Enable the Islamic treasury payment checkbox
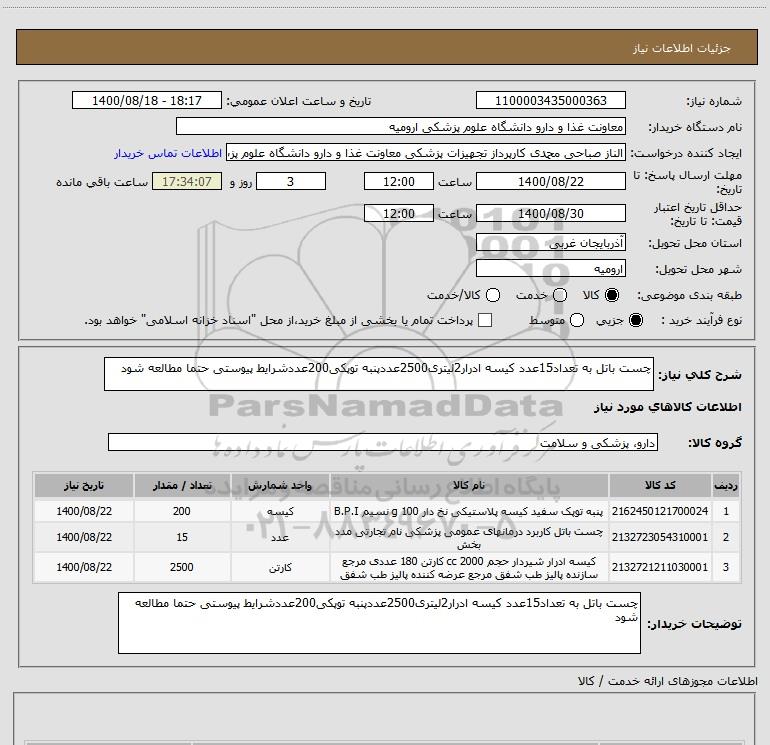Viewport: 770px width, 745px height. coord(486,320)
